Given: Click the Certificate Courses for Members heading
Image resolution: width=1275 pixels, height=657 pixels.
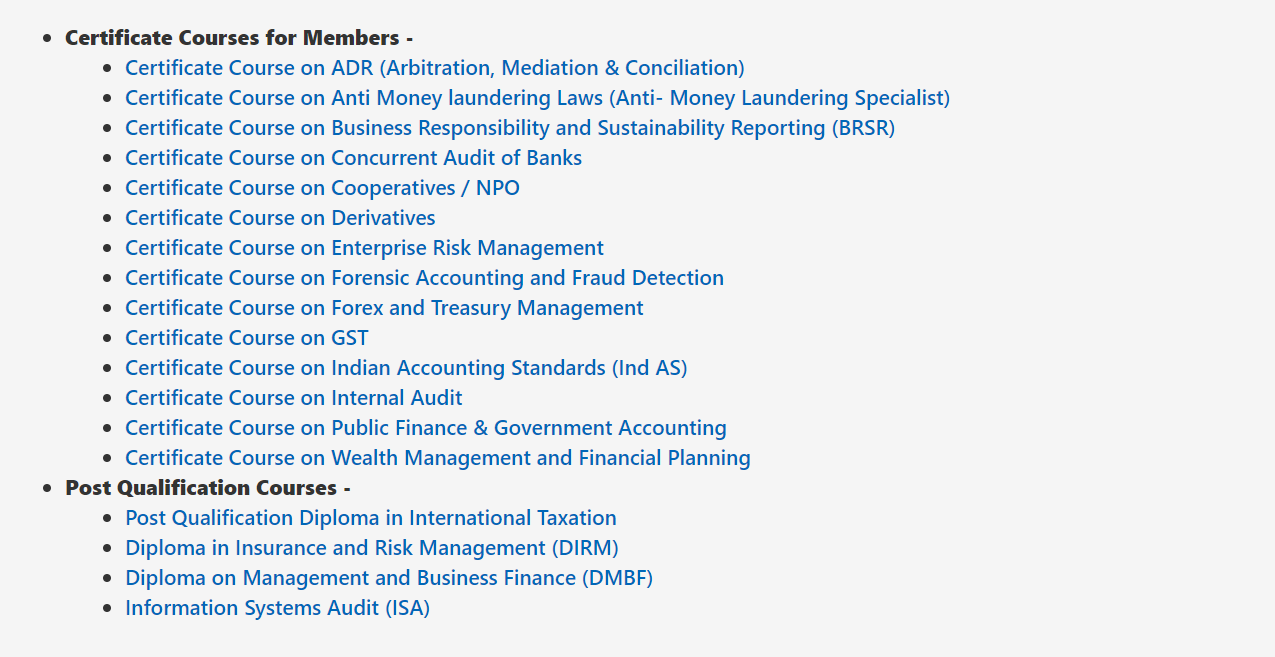Looking at the screenshot, I should (x=238, y=38).
